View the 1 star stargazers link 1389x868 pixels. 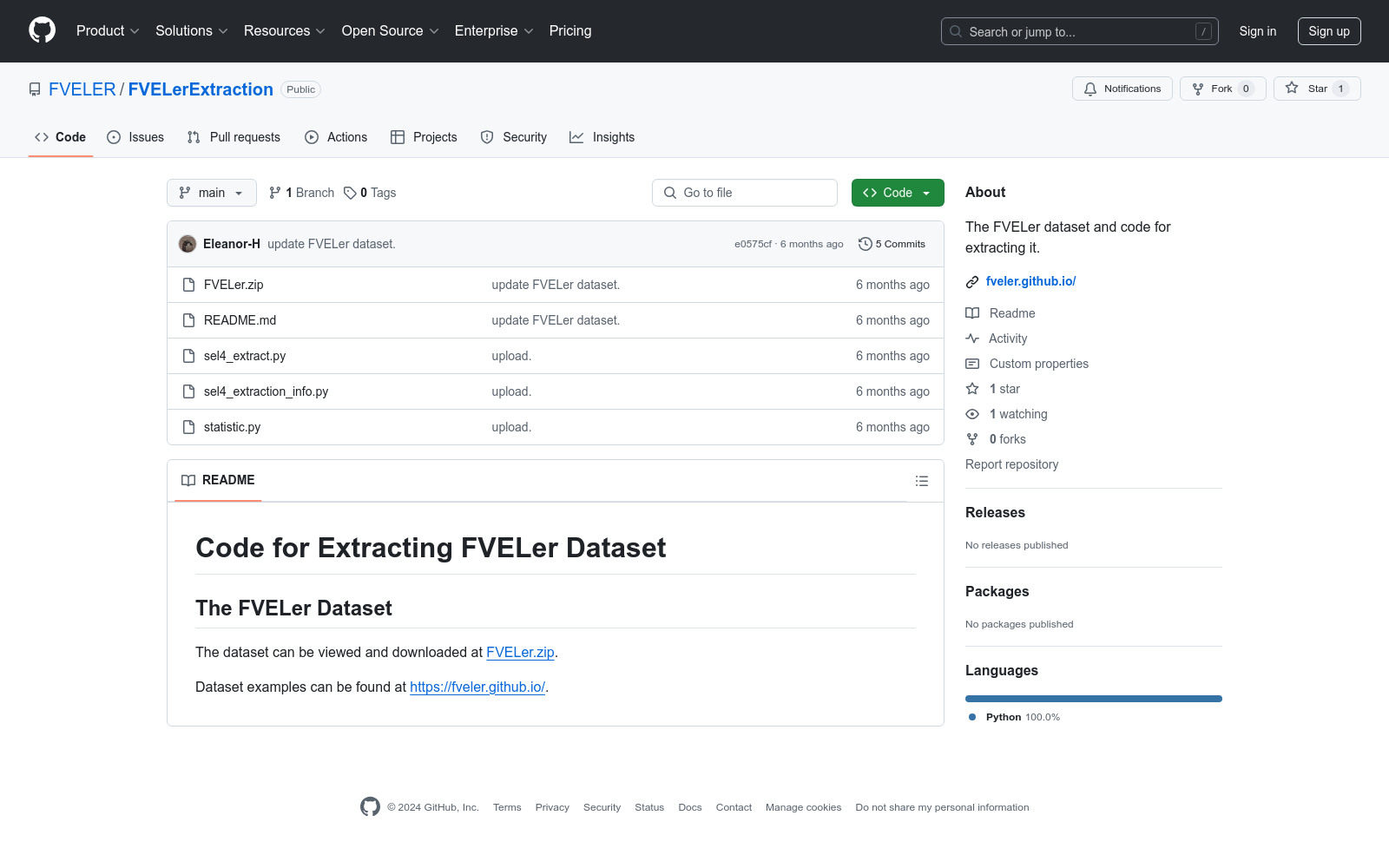993,389
